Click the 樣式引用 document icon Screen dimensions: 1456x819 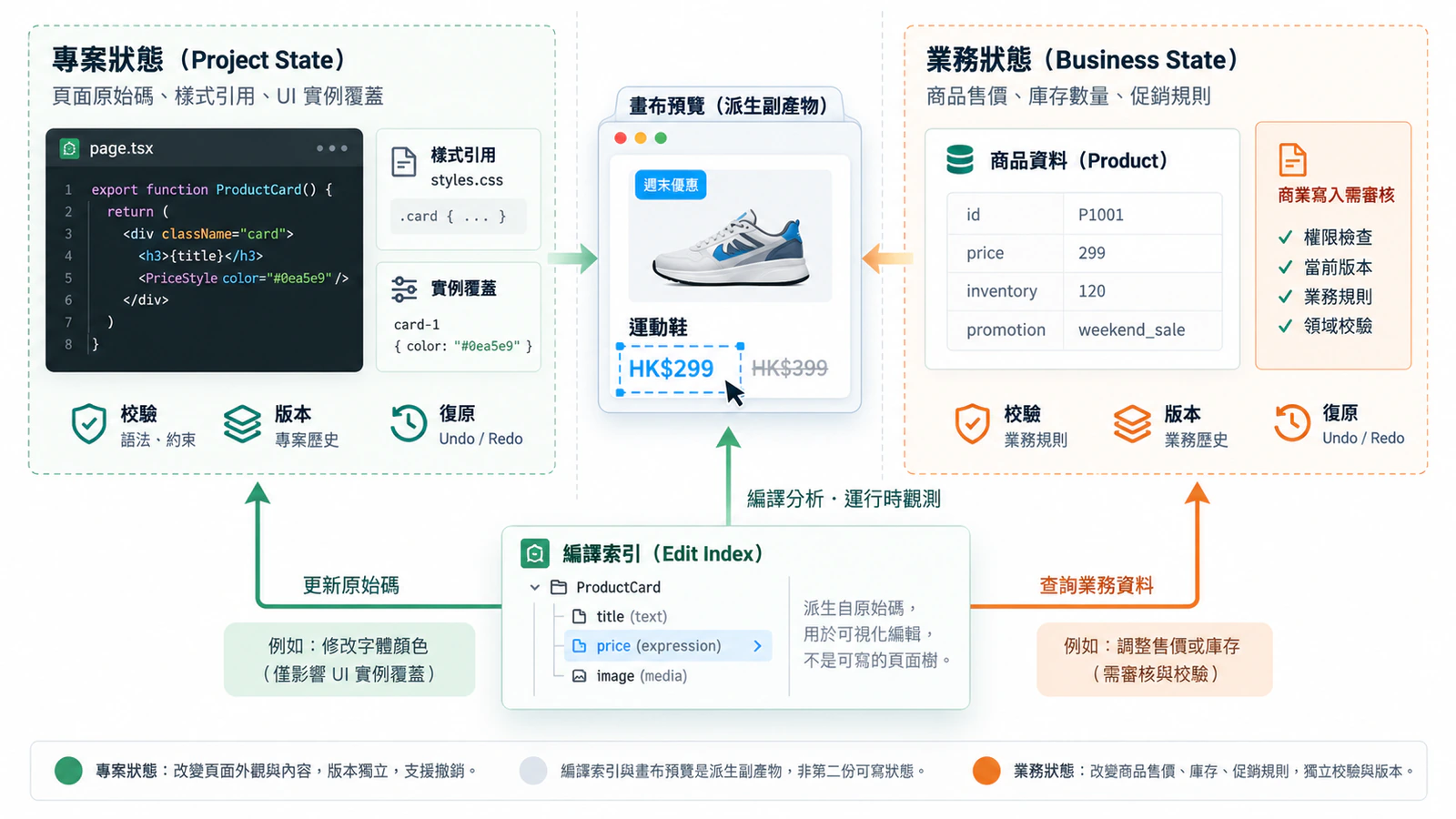coord(404,162)
